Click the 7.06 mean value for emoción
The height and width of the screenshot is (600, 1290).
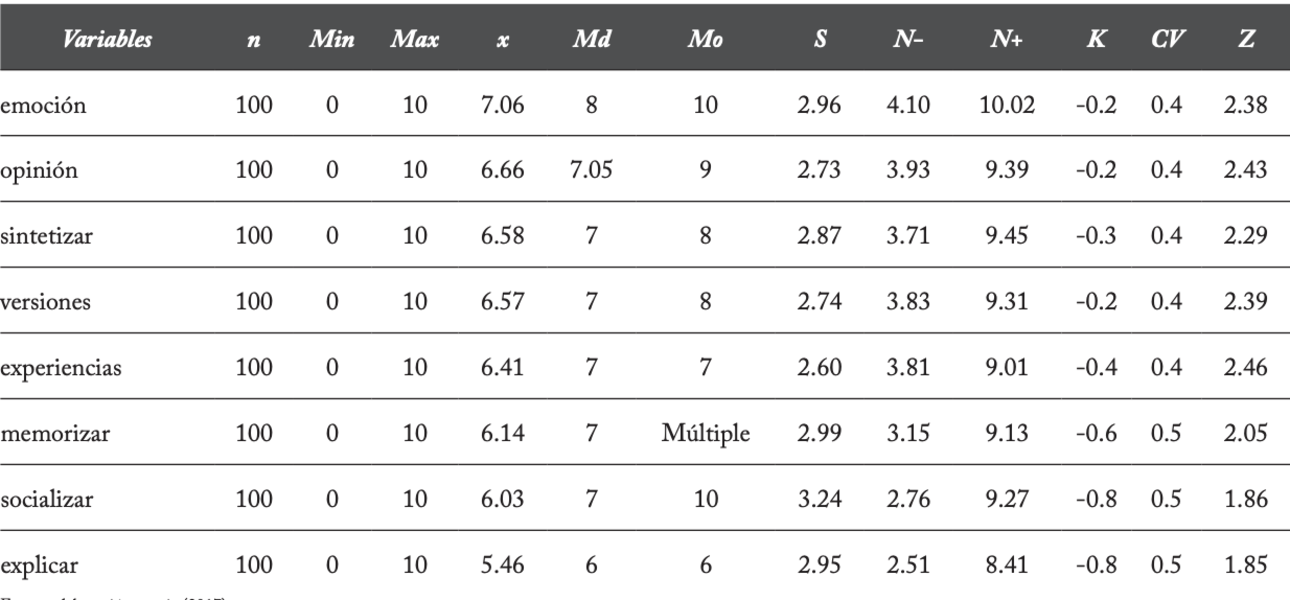(501, 105)
